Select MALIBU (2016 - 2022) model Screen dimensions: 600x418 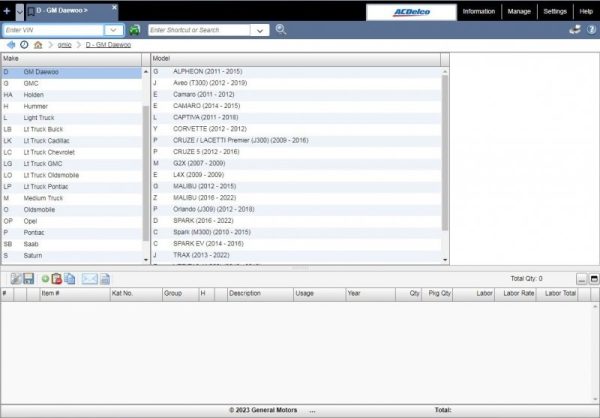[x=296, y=198]
